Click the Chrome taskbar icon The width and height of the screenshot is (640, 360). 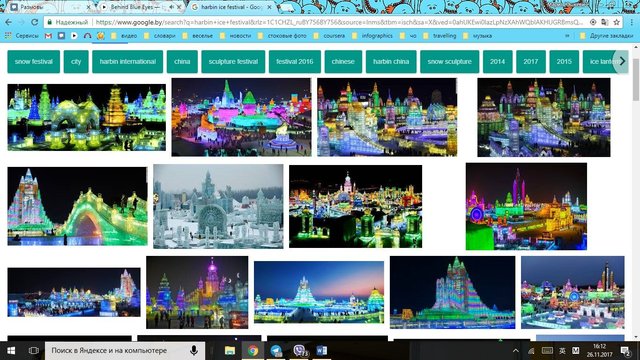[253, 351]
